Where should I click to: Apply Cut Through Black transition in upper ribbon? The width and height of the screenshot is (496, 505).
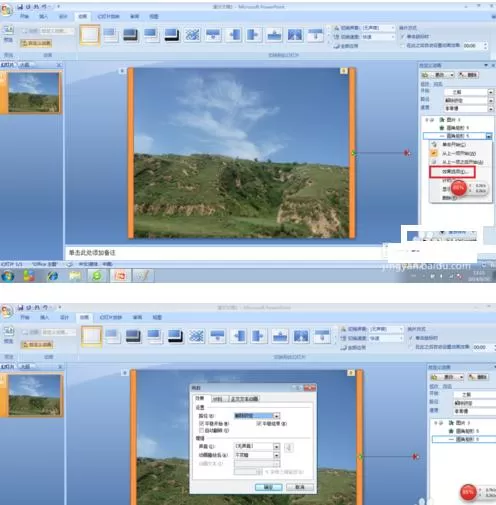[x=172, y=35]
